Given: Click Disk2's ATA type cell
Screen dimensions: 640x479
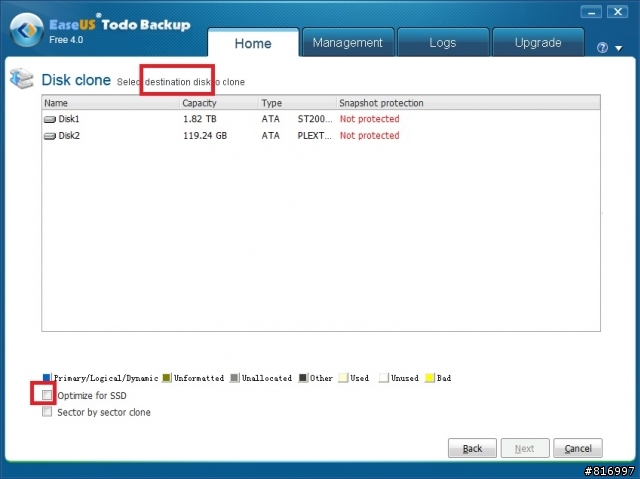Looking at the screenshot, I should coord(271,135).
